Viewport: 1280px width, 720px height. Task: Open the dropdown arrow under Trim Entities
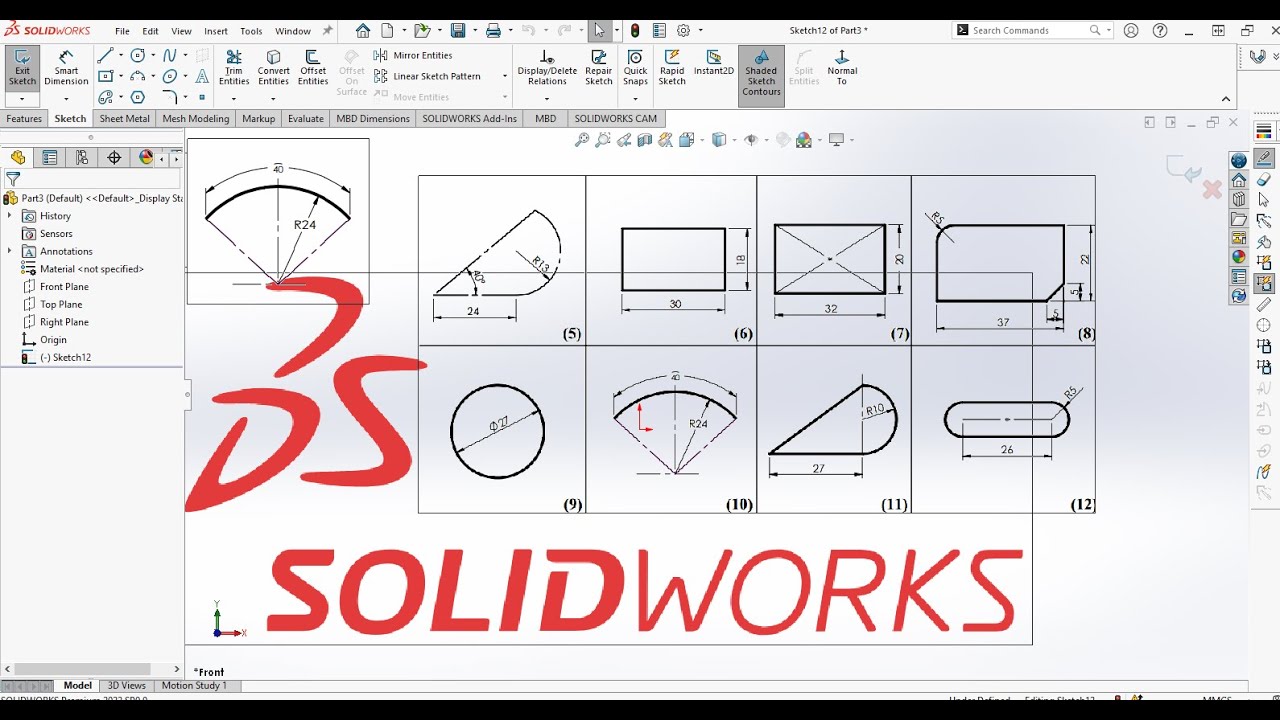(x=234, y=98)
